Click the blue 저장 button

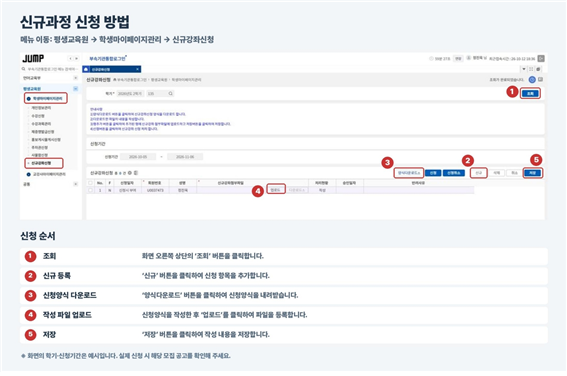point(533,173)
